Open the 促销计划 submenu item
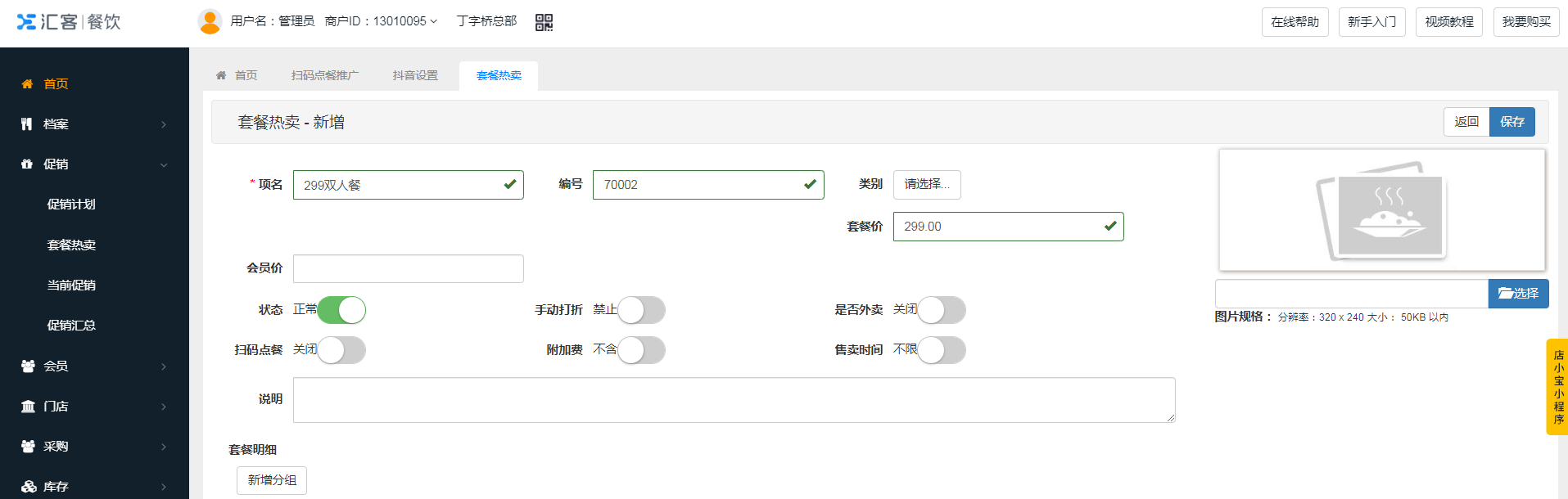1568x499 pixels. click(71, 205)
